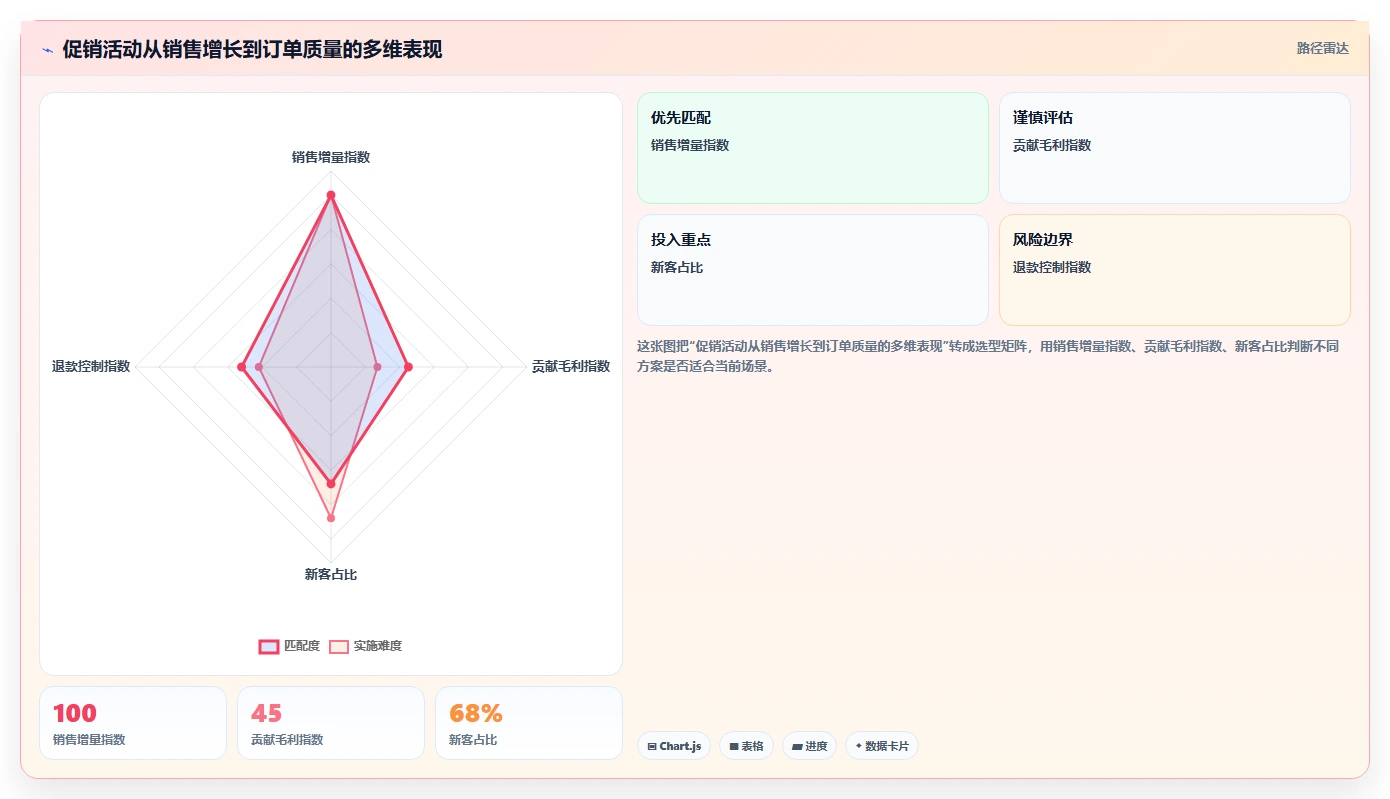The image size is (1390, 799).
Task: Select the Chart.js tag chip
Action: tap(674, 746)
